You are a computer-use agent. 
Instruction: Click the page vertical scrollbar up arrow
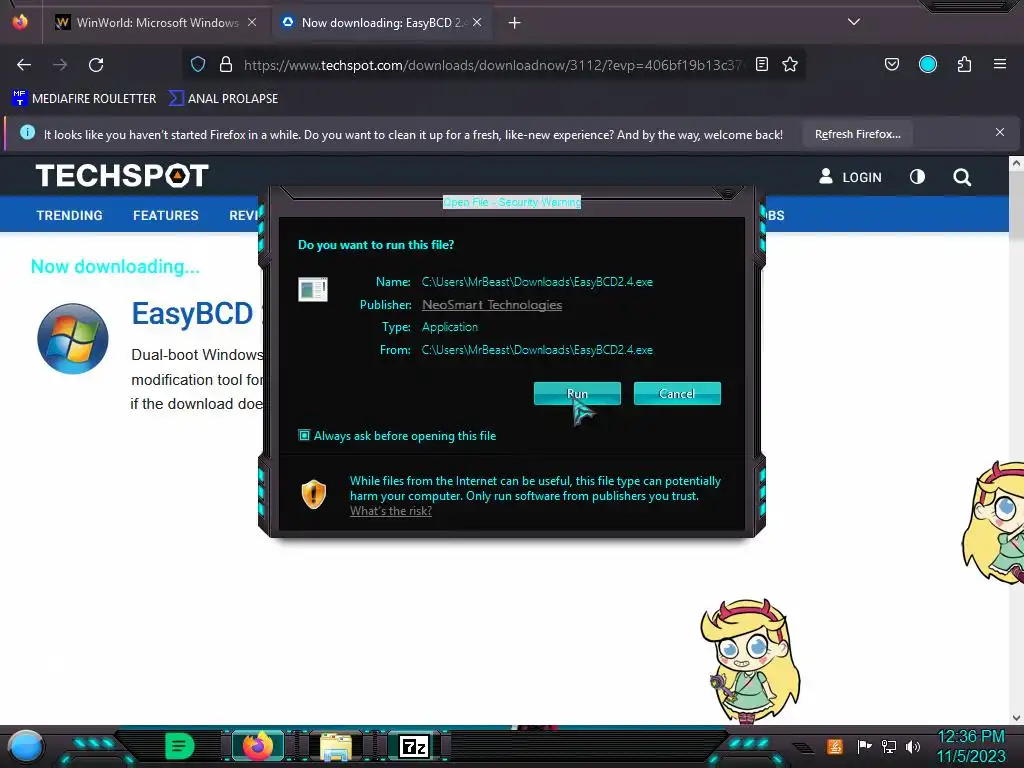click(1016, 164)
